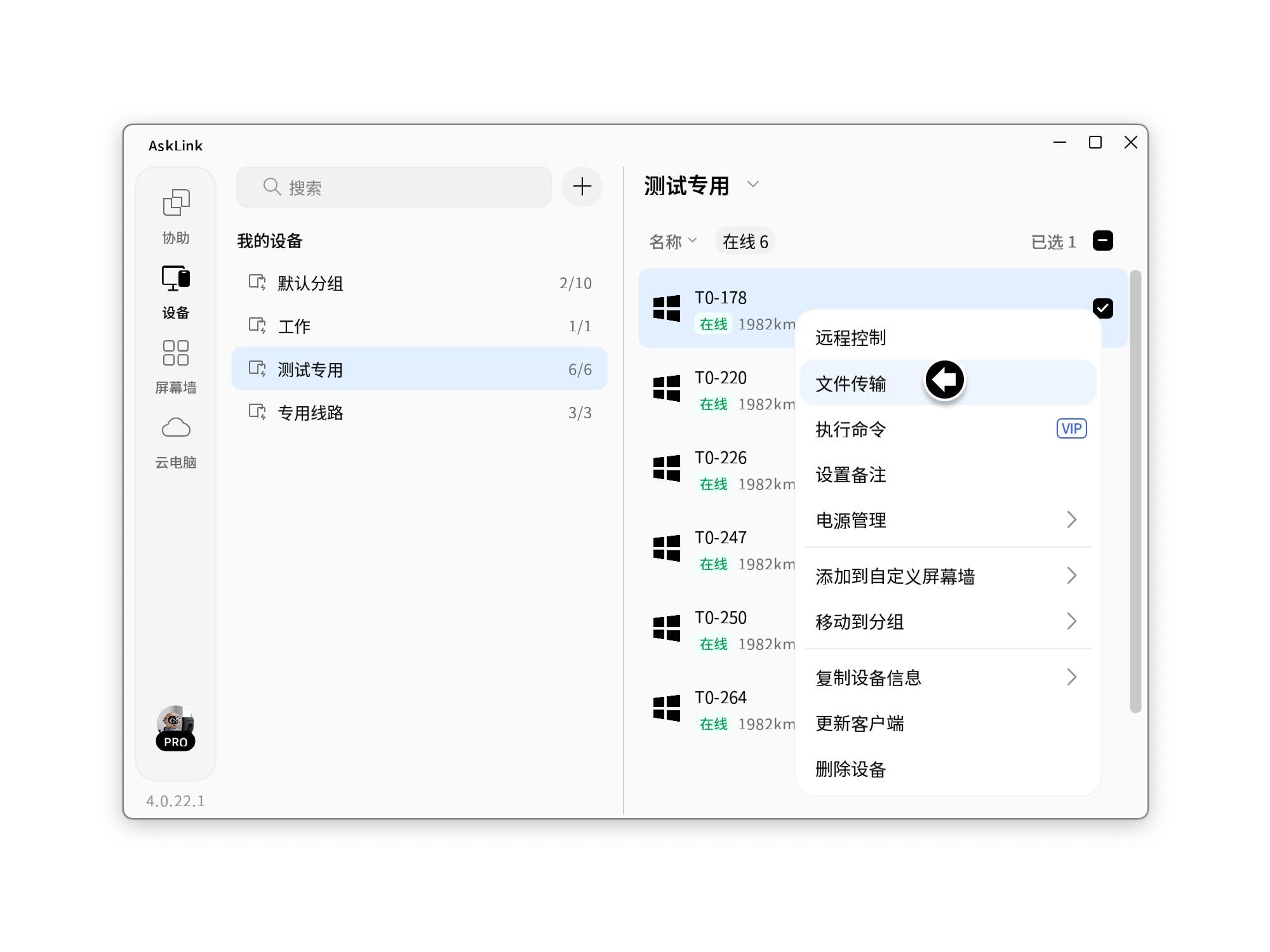1270x952 pixels.
Task: Choose 删除设备 in the context menu
Action: (x=851, y=769)
